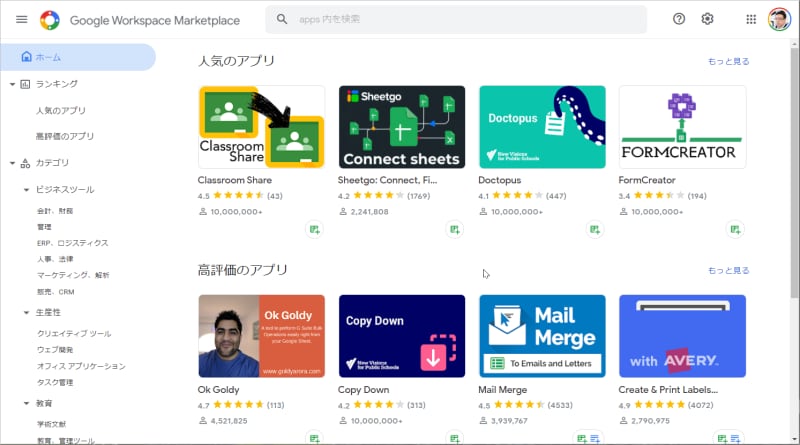Image resolution: width=800 pixels, height=445 pixels.
Task: Focus the apps search field
Action: (x=456, y=19)
